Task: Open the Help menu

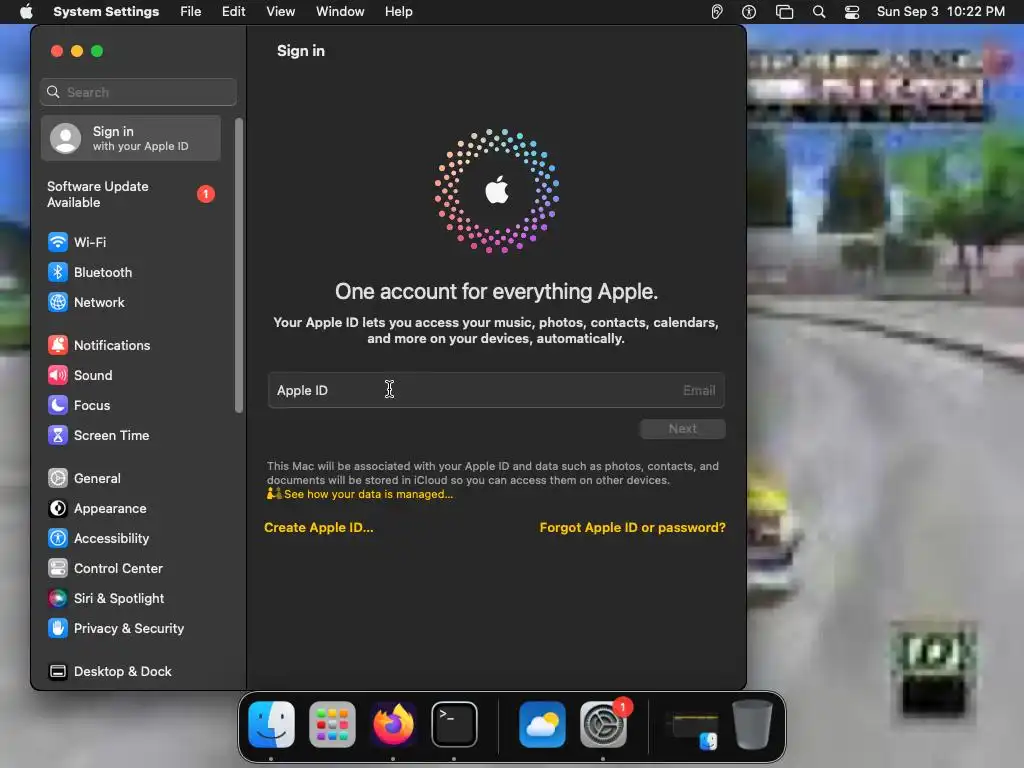Action: click(398, 12)
